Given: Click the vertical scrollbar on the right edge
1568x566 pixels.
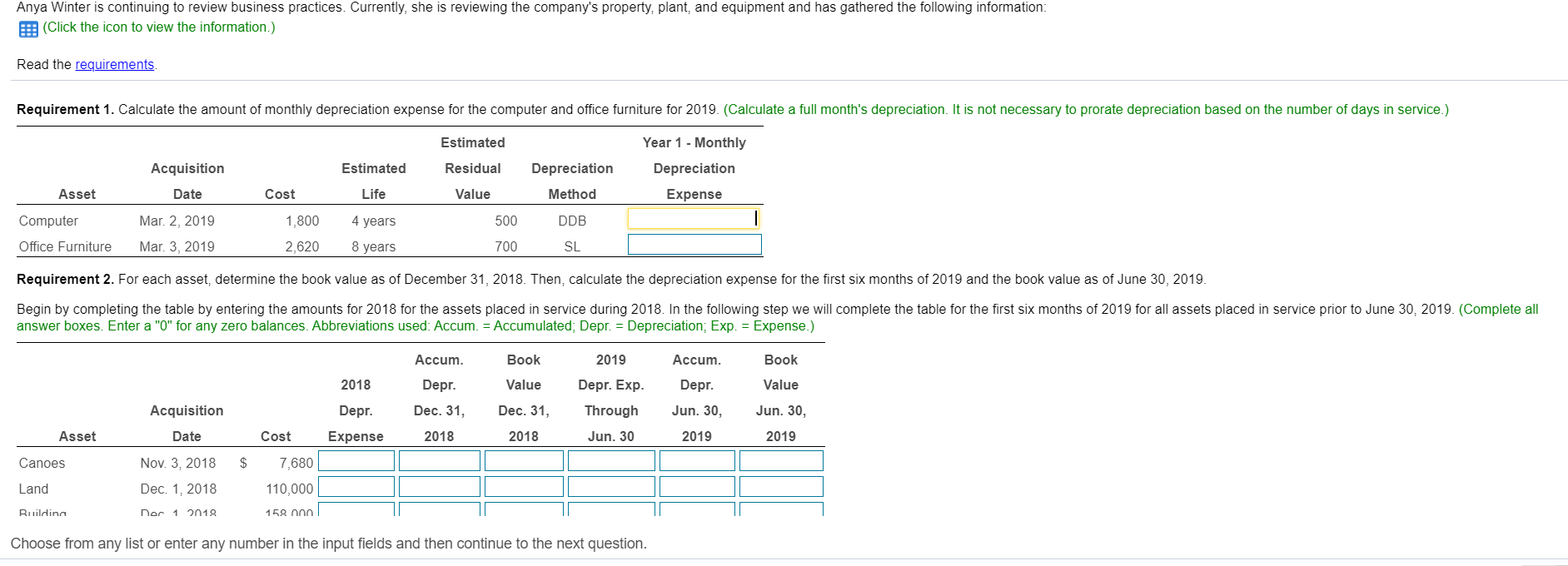Looking at the screenshot, I should [x=1564, y=283].
